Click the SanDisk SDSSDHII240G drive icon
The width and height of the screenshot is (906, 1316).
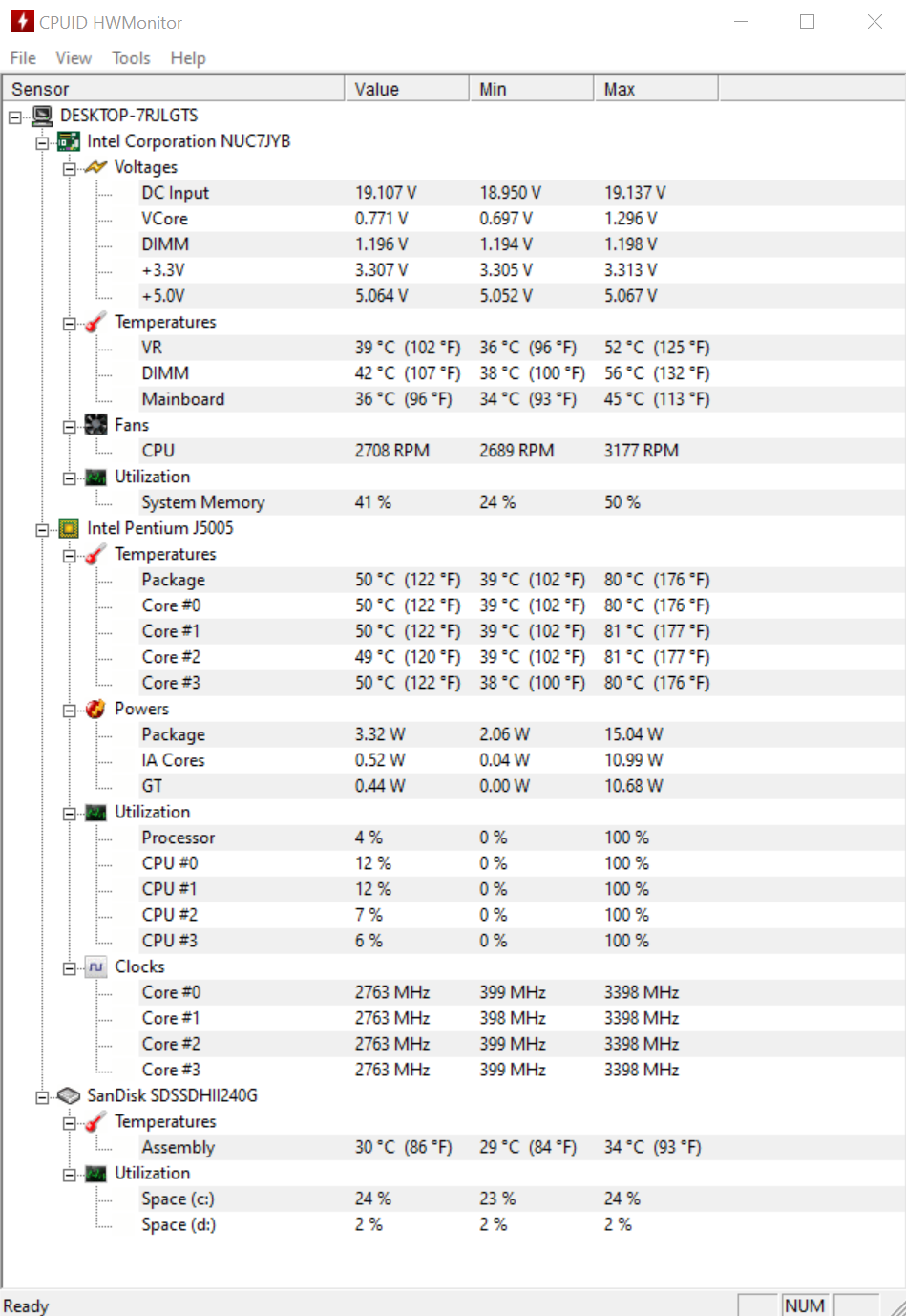click(x=69, y=1095)
